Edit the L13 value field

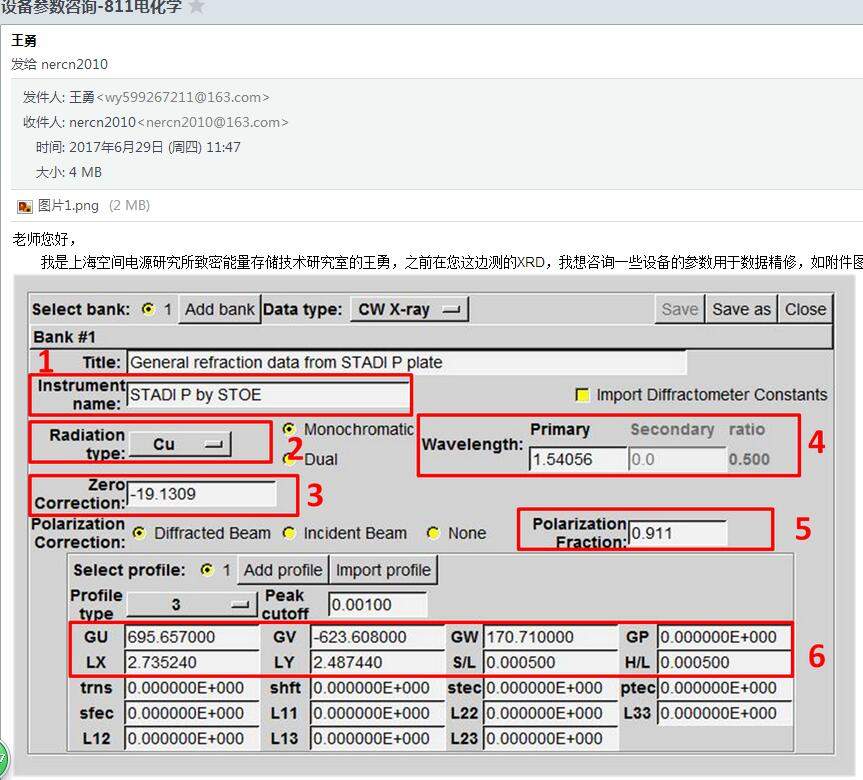(x=377, y=738)
